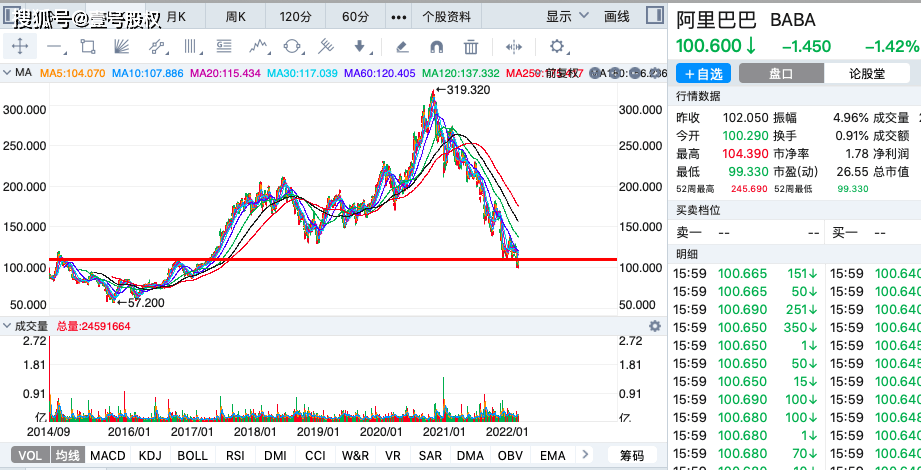The image size is (921, 470).
Task: Select the KDJ indicator tab
Action: pyautogui.click(x=150, y=455)
